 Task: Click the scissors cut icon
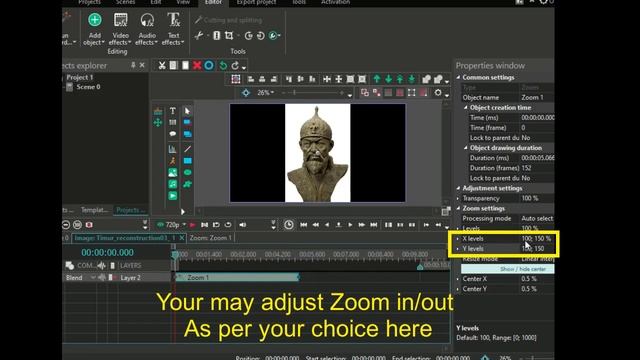point(162,65)
